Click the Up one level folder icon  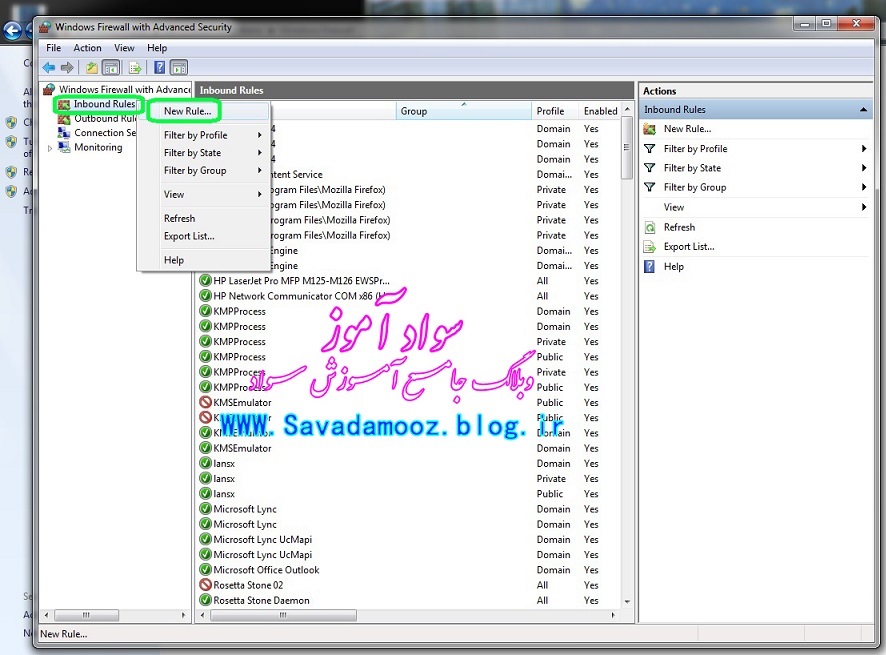click(92, 68)
